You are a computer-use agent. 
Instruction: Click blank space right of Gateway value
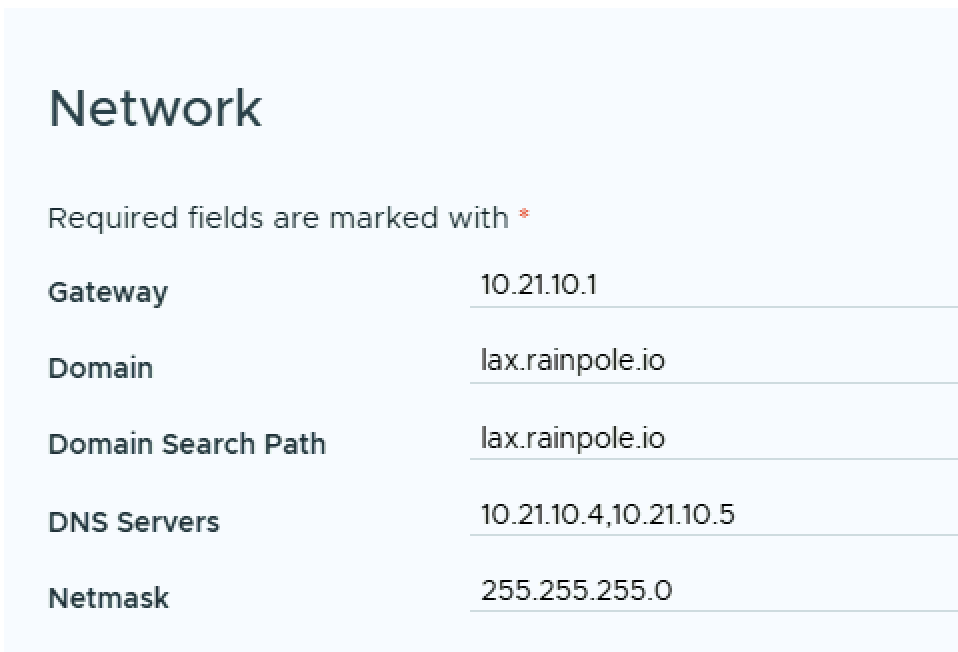click(x=800, y=285)
